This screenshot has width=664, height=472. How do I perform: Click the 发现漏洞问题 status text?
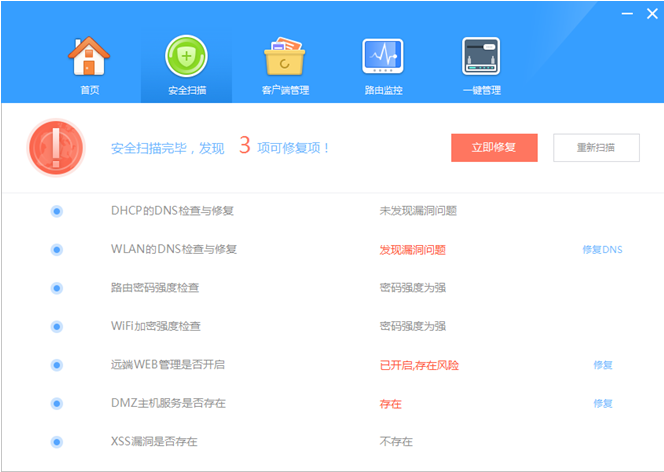[412, 249]
